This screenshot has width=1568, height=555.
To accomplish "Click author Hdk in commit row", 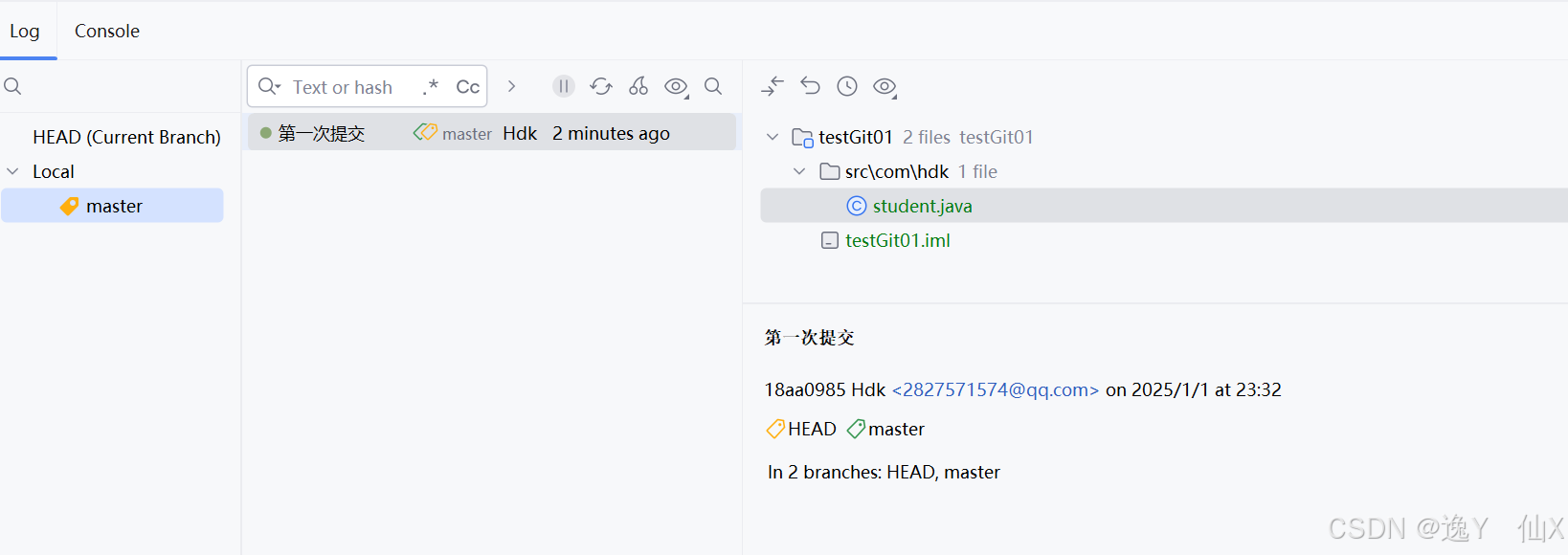I will (x=520, y=133).
